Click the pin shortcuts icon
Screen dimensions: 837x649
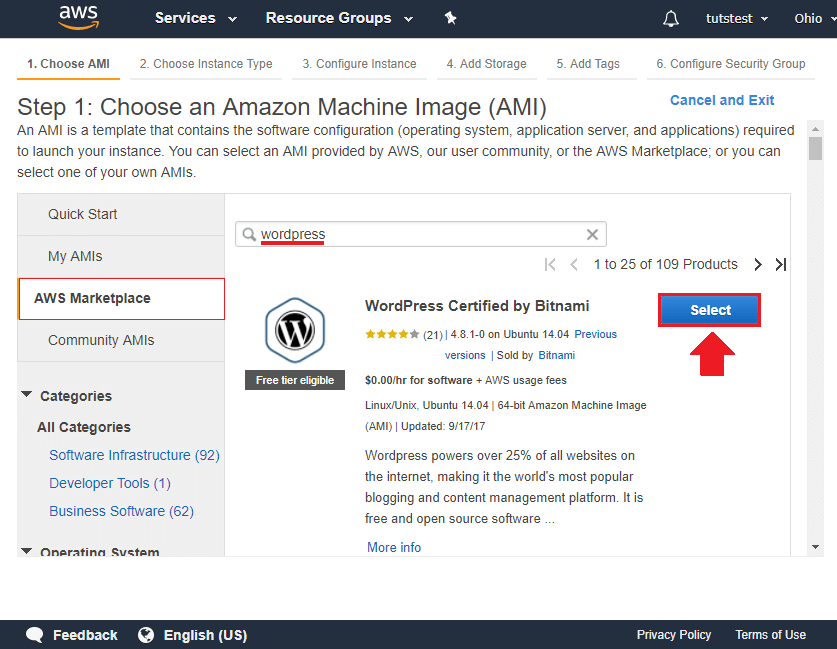coord(451,18)
